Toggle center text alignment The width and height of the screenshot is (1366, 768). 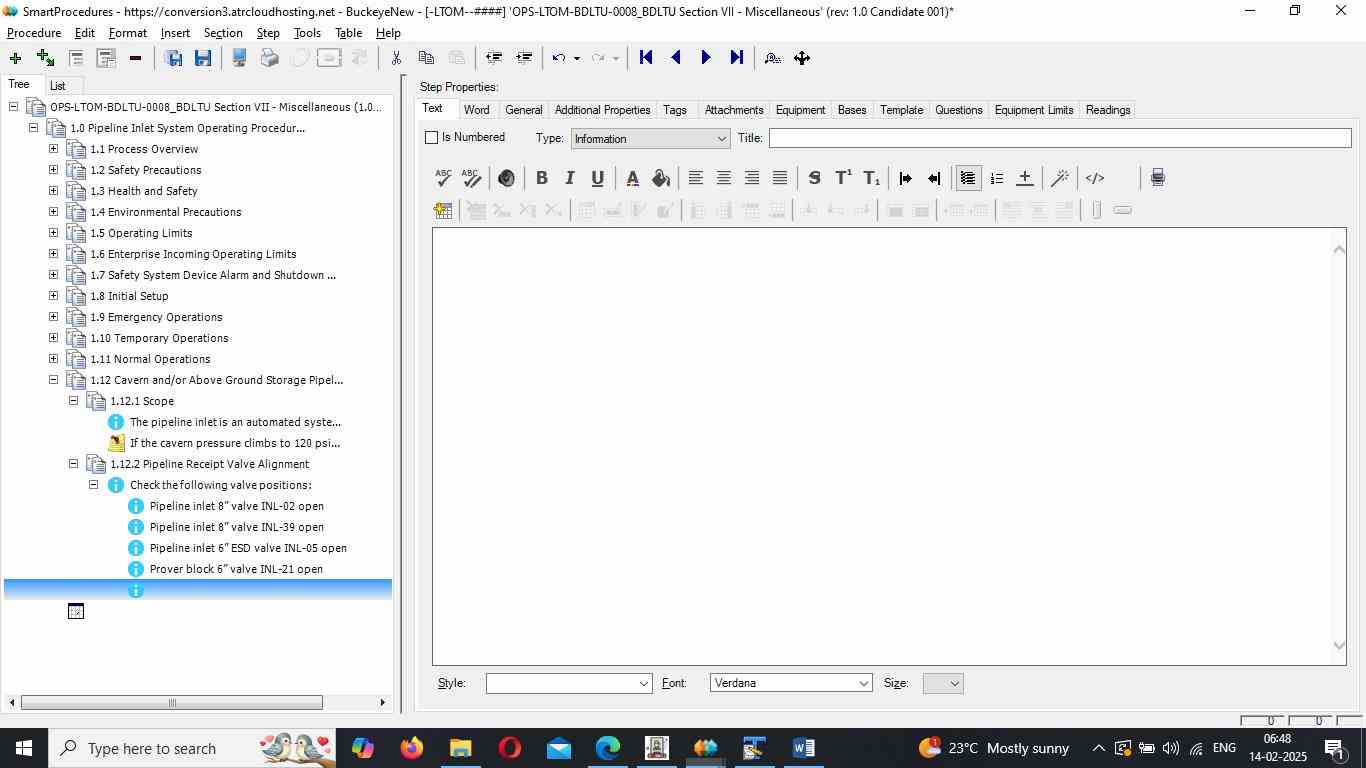723,178
